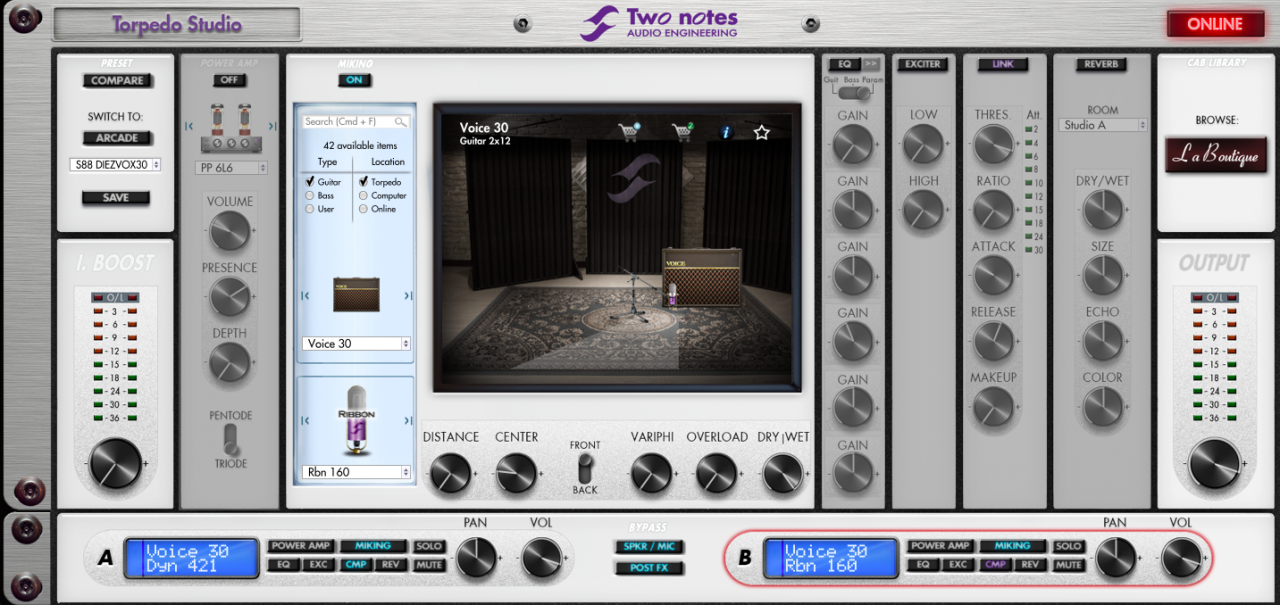Toggle the EQ section button

click(845, 64)
